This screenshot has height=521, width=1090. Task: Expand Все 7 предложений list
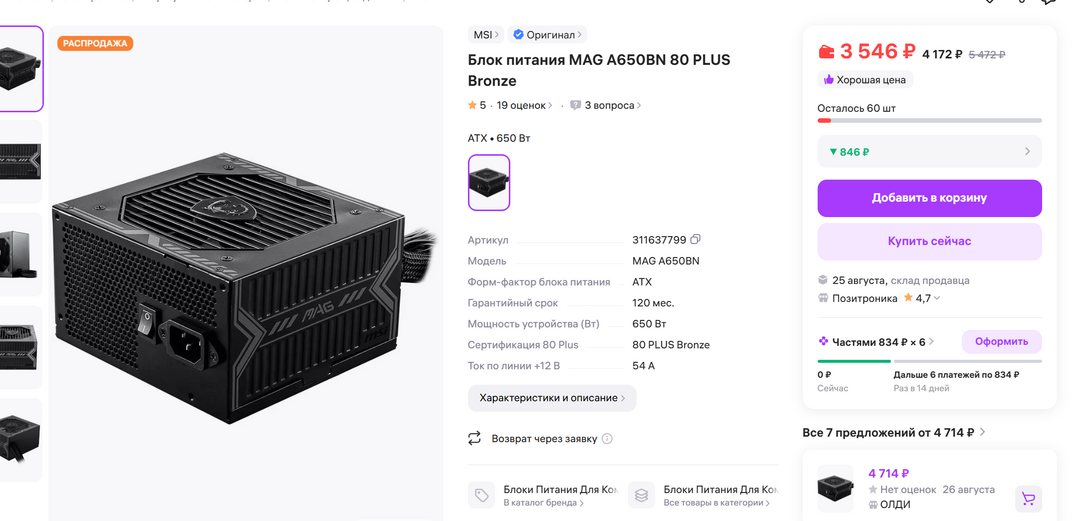click(x=894, y=433)
